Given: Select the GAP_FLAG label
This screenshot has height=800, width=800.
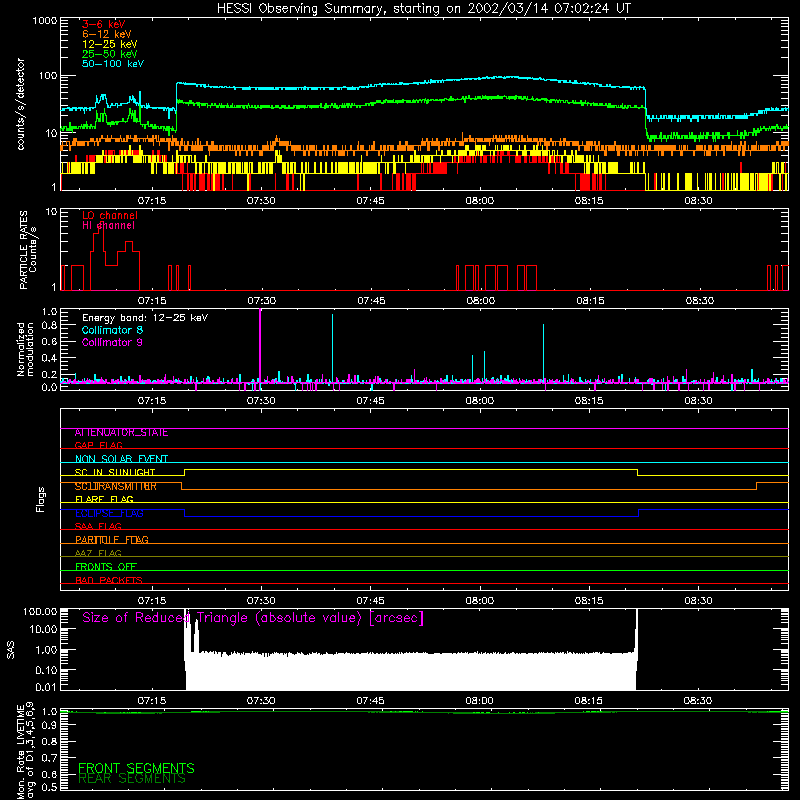Looking at the screenshot, I should coord(98,445).
